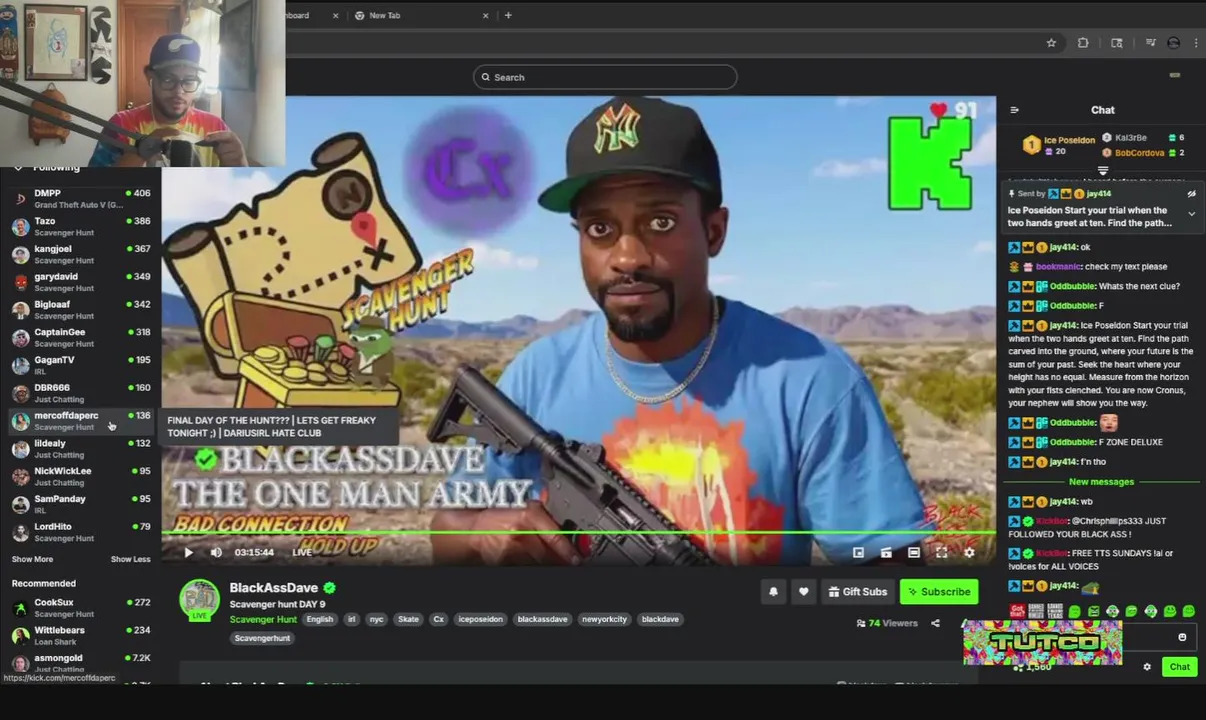Select the English tag
The width and height of the screenshot is (1206, 720).
click(x=320, y=619)
